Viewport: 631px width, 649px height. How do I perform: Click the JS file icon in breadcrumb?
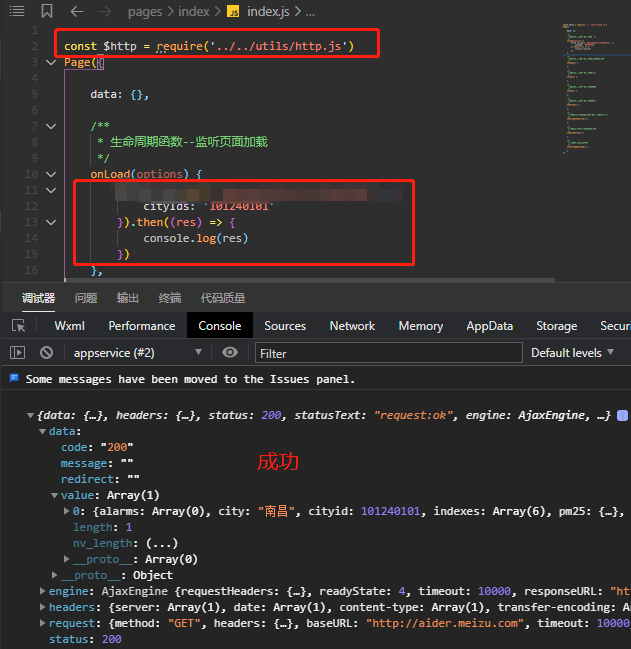coord(233,12)
